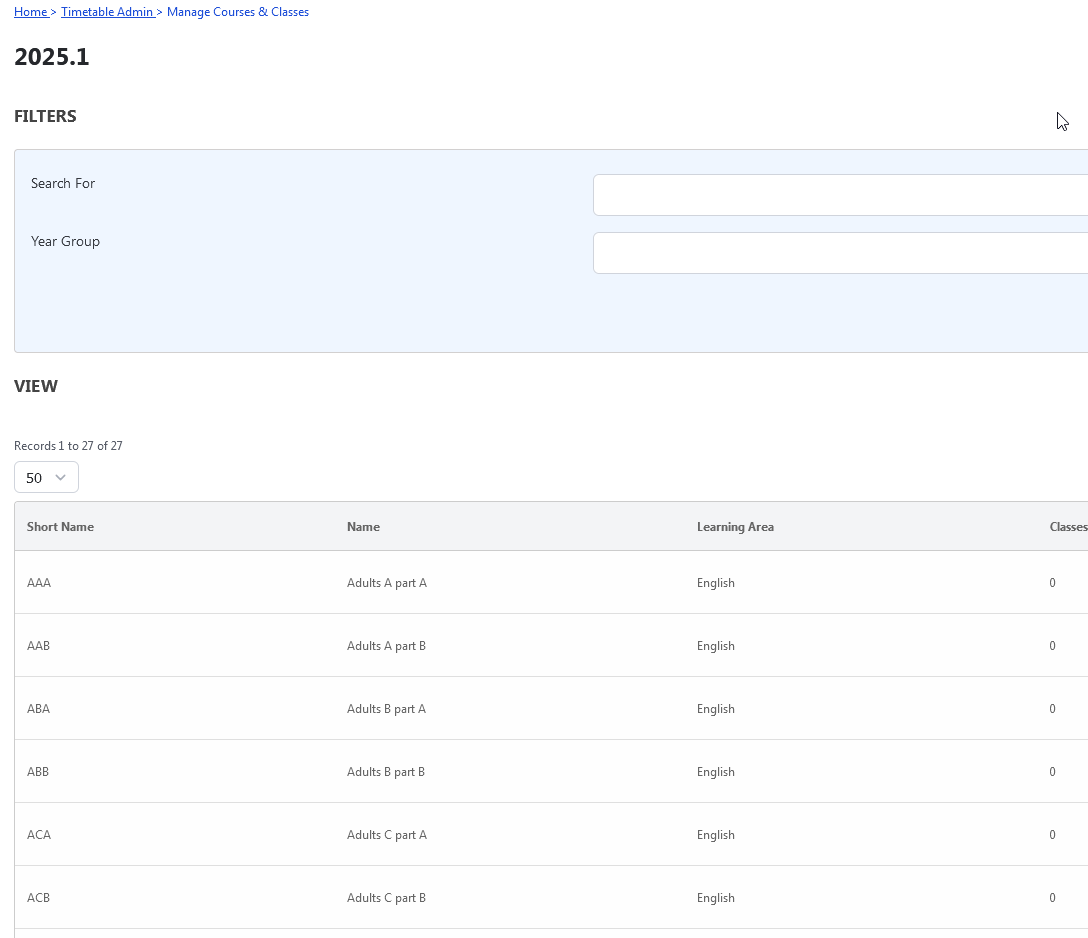Click English learning area in AAB row
Viewport: 1088px width, 938px height.
(716, 646)
